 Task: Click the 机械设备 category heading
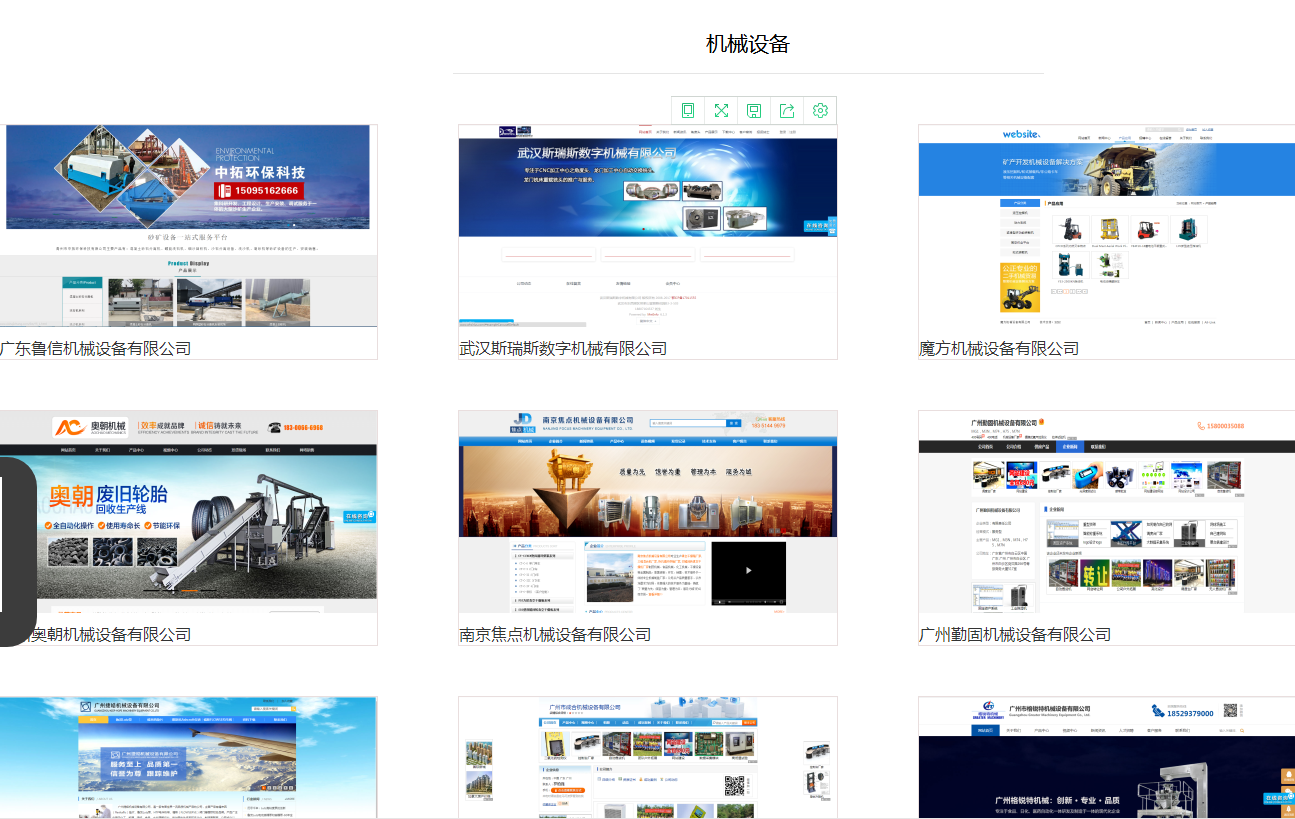[x=748, y=44]
